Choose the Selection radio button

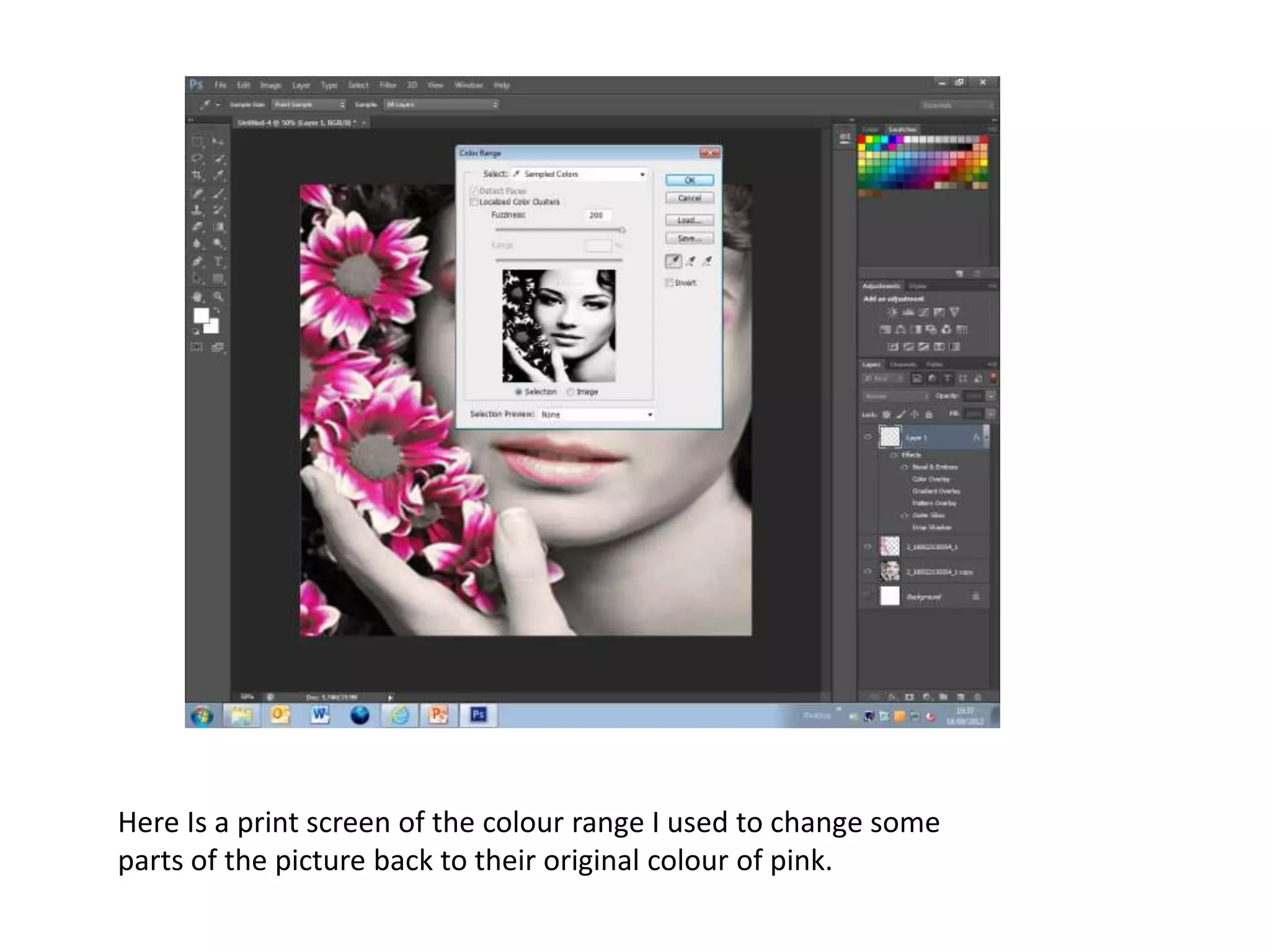[x=518, y=392]
